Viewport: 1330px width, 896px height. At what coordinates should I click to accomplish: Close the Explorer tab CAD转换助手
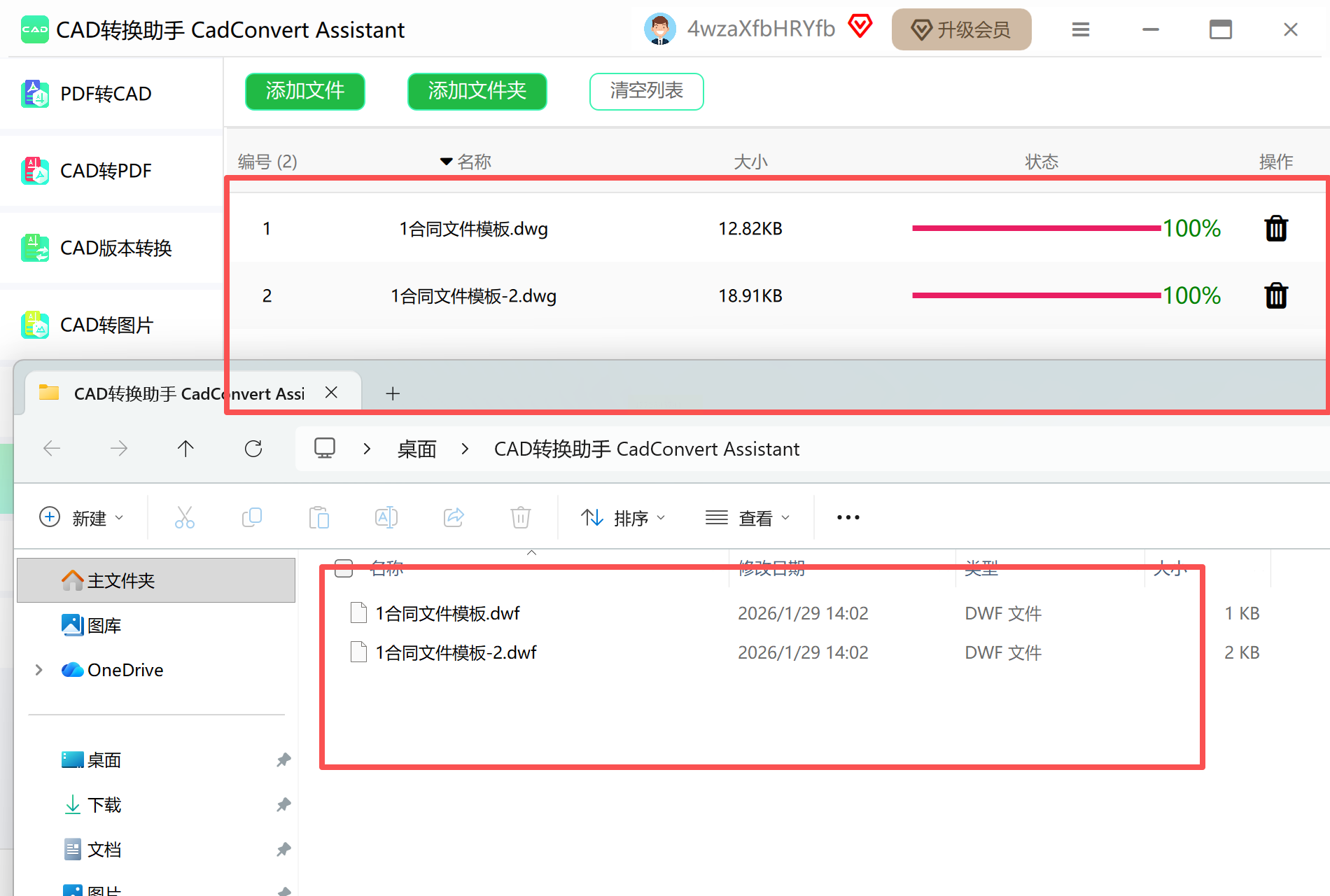click(x=331, y=393)
